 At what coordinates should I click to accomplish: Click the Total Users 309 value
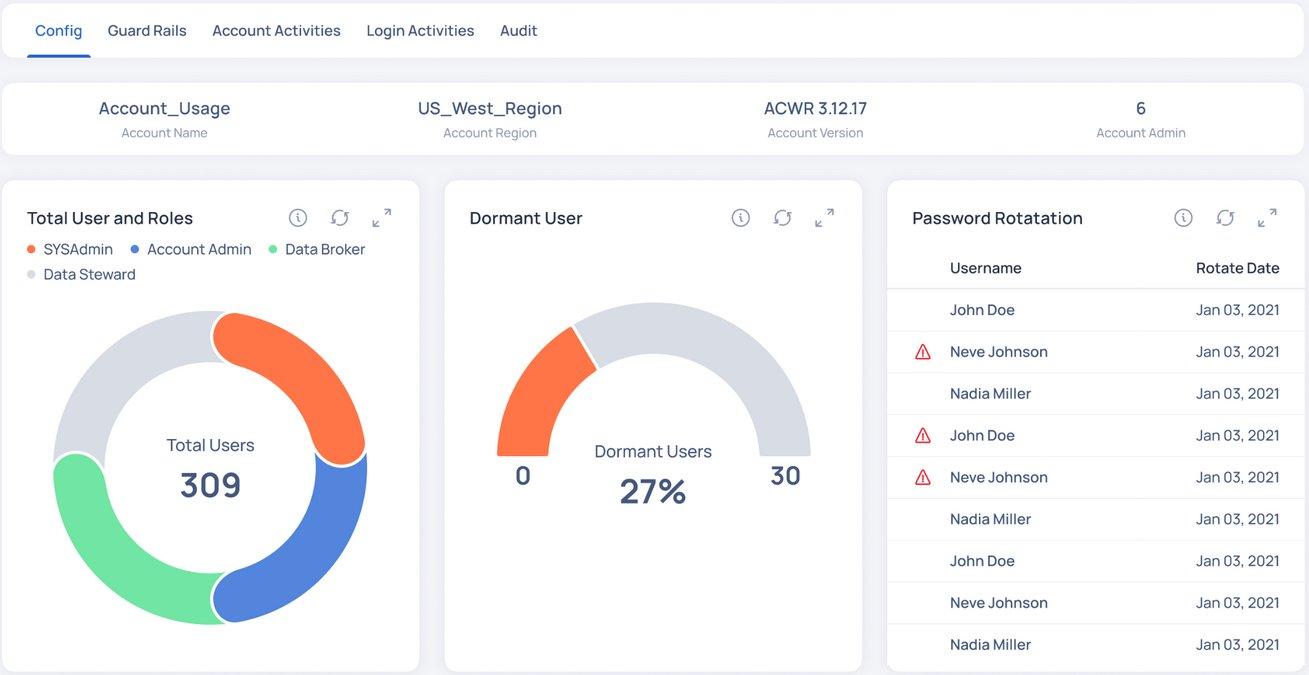click(211, 485)
